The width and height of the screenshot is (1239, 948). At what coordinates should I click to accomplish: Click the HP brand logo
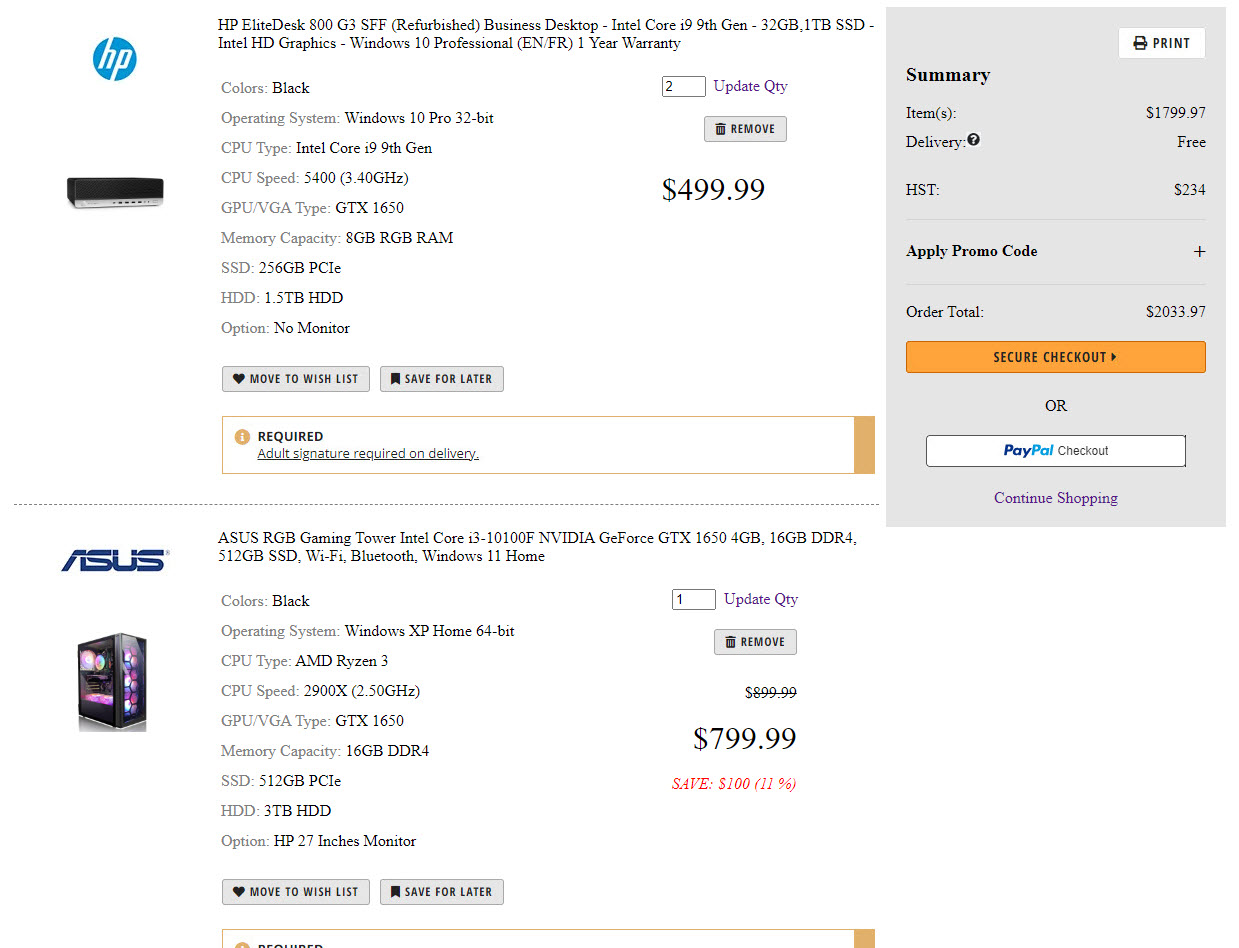[115, 60]
